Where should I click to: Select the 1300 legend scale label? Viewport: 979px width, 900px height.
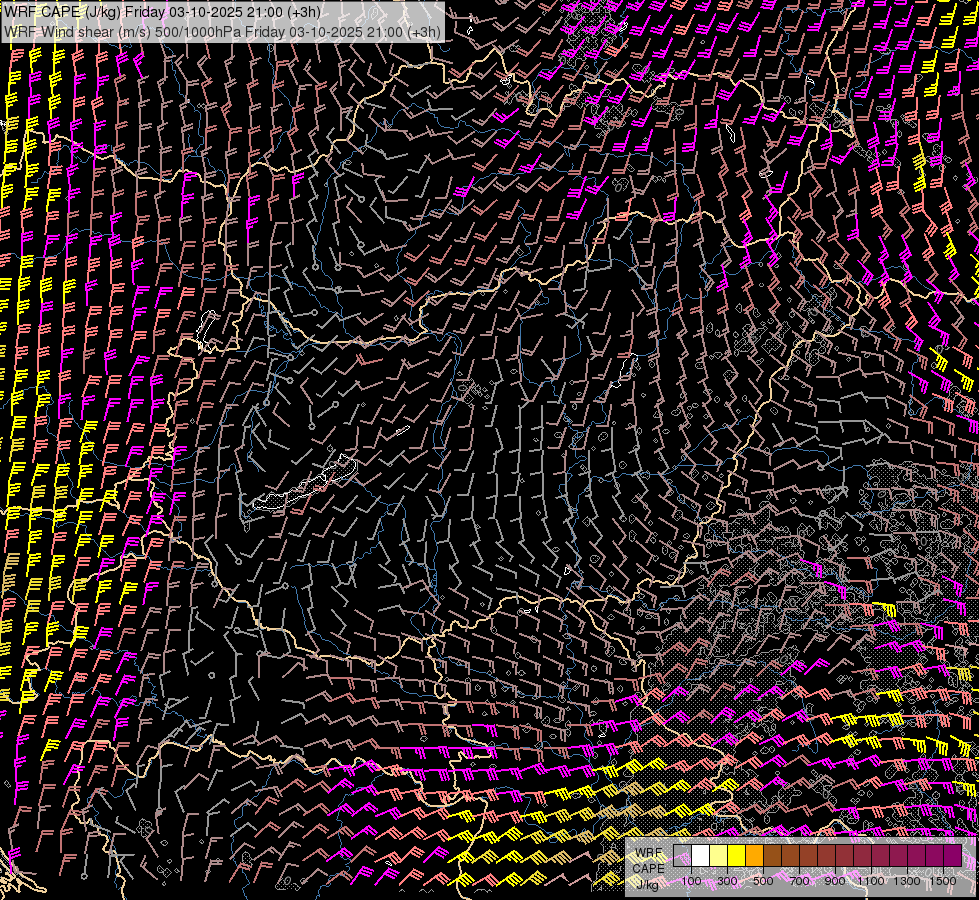pos(907,881)
